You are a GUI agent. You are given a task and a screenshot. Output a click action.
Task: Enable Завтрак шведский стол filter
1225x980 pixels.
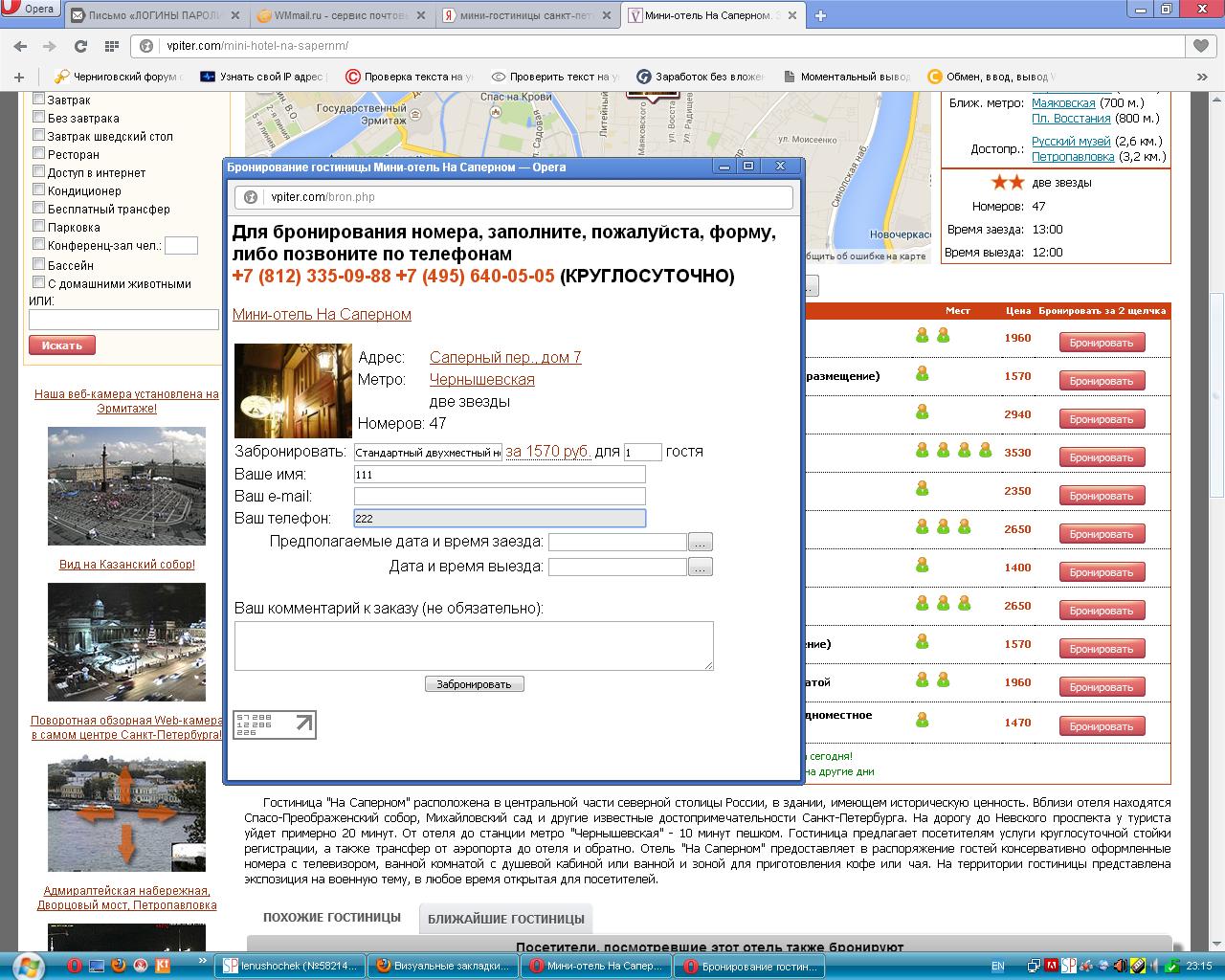[39, 135]
